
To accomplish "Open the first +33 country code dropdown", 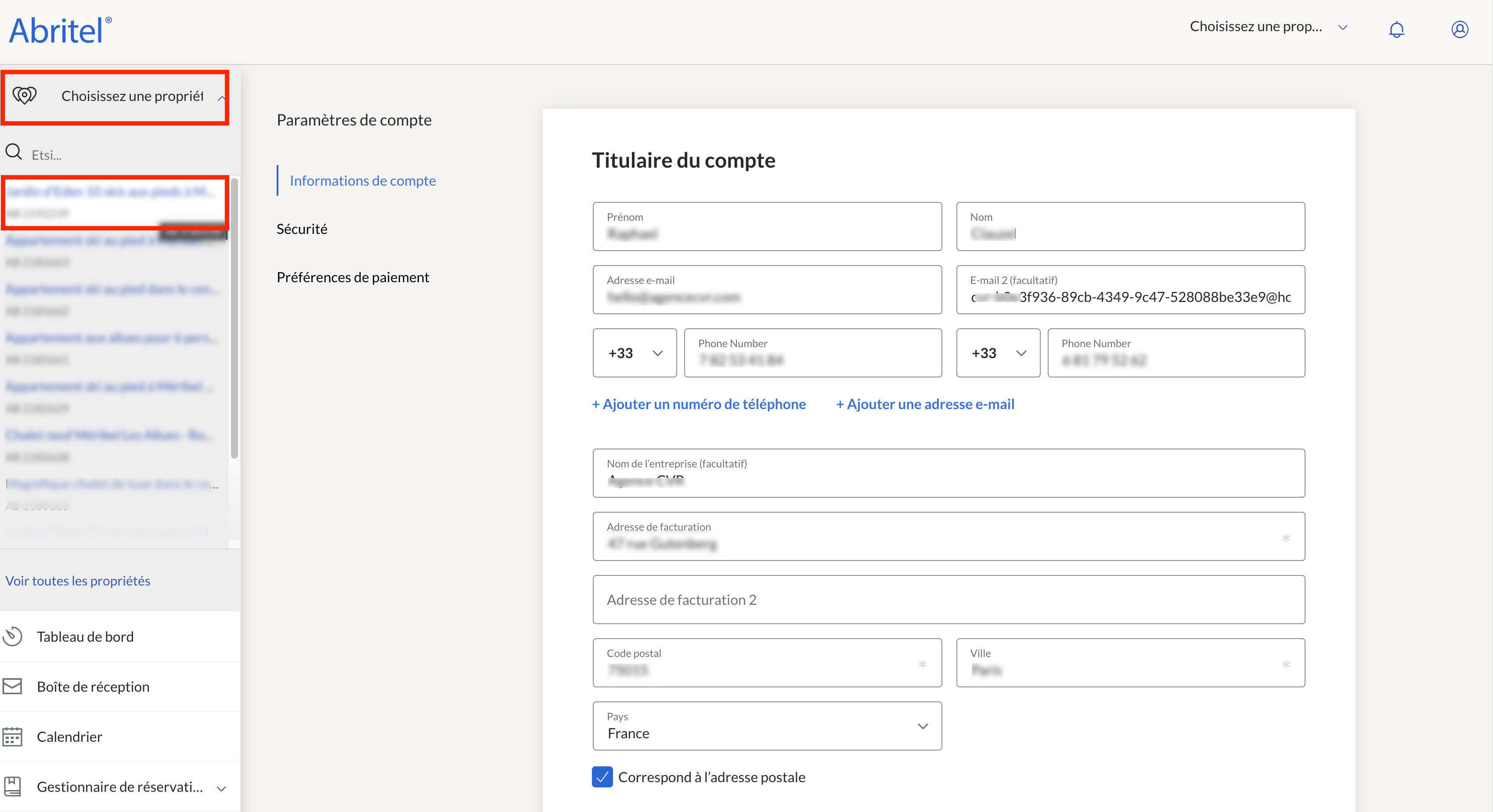I will [x=635, y=353].
